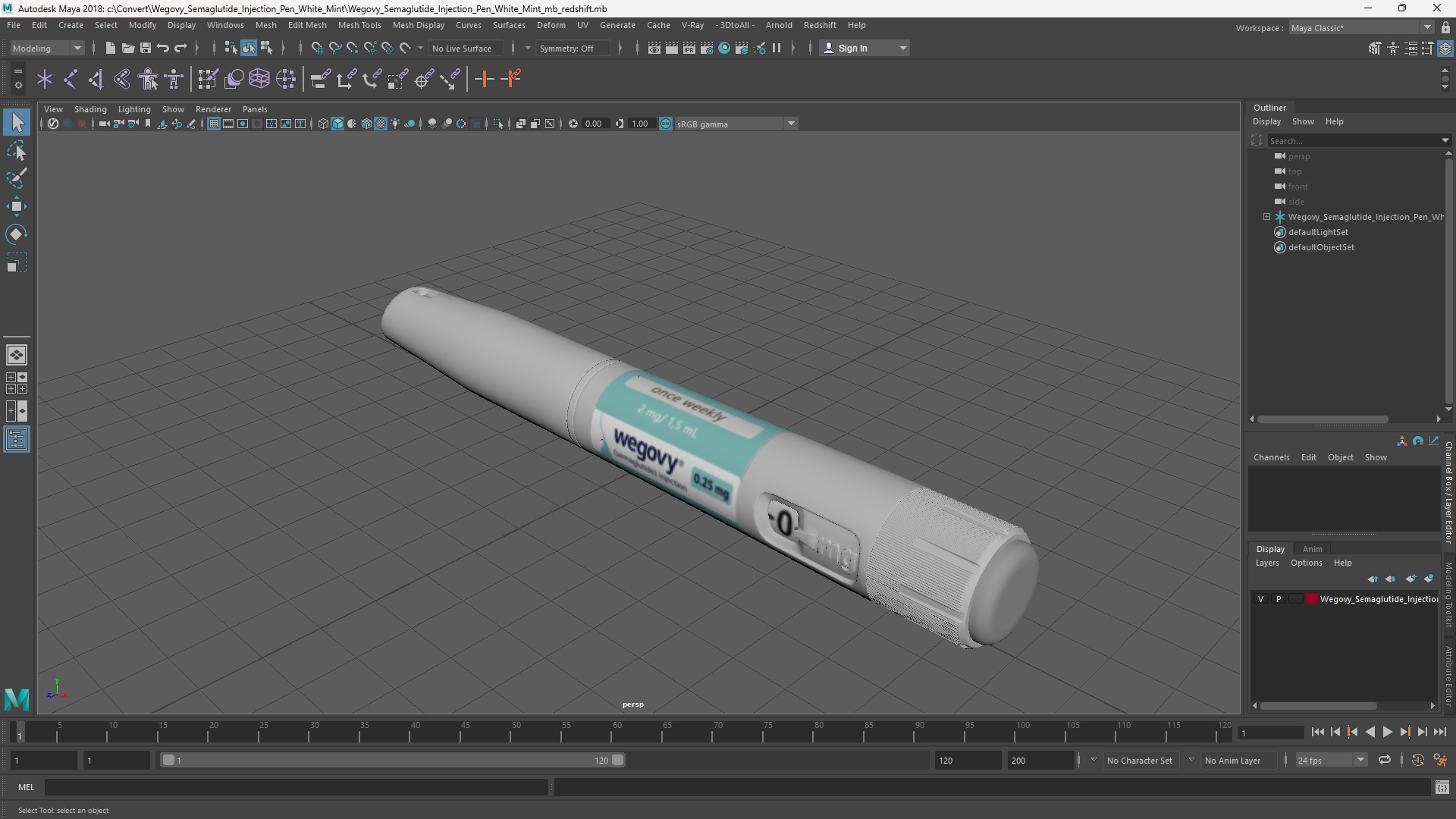Click the New scene icon
Viewport: 1456px width, 819px height.
[x=110, y=48]
